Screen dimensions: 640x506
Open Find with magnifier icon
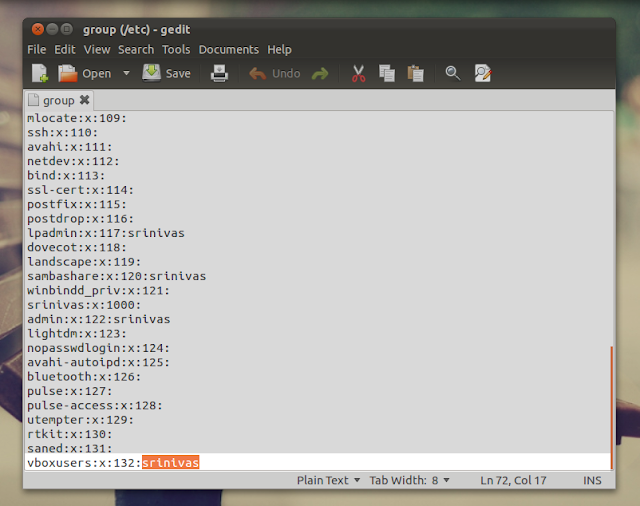(453, 73)
